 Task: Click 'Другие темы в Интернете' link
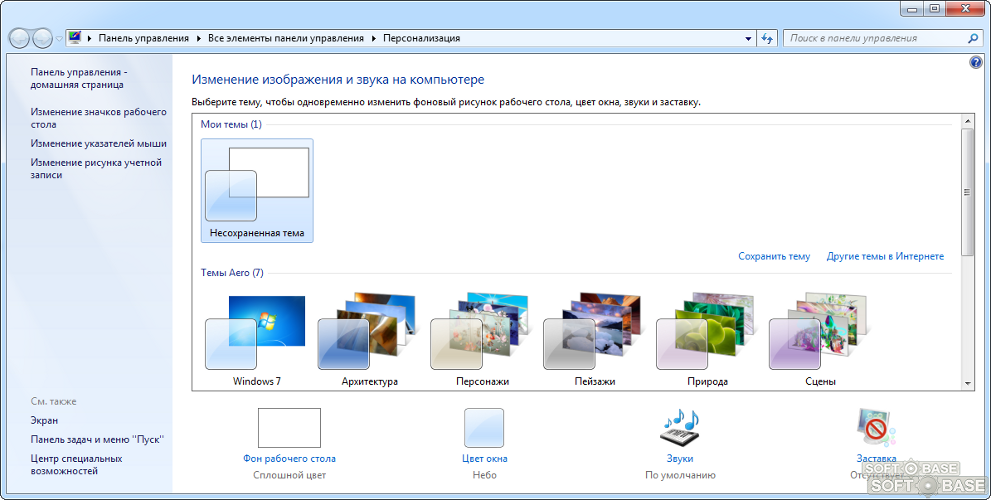885,256
